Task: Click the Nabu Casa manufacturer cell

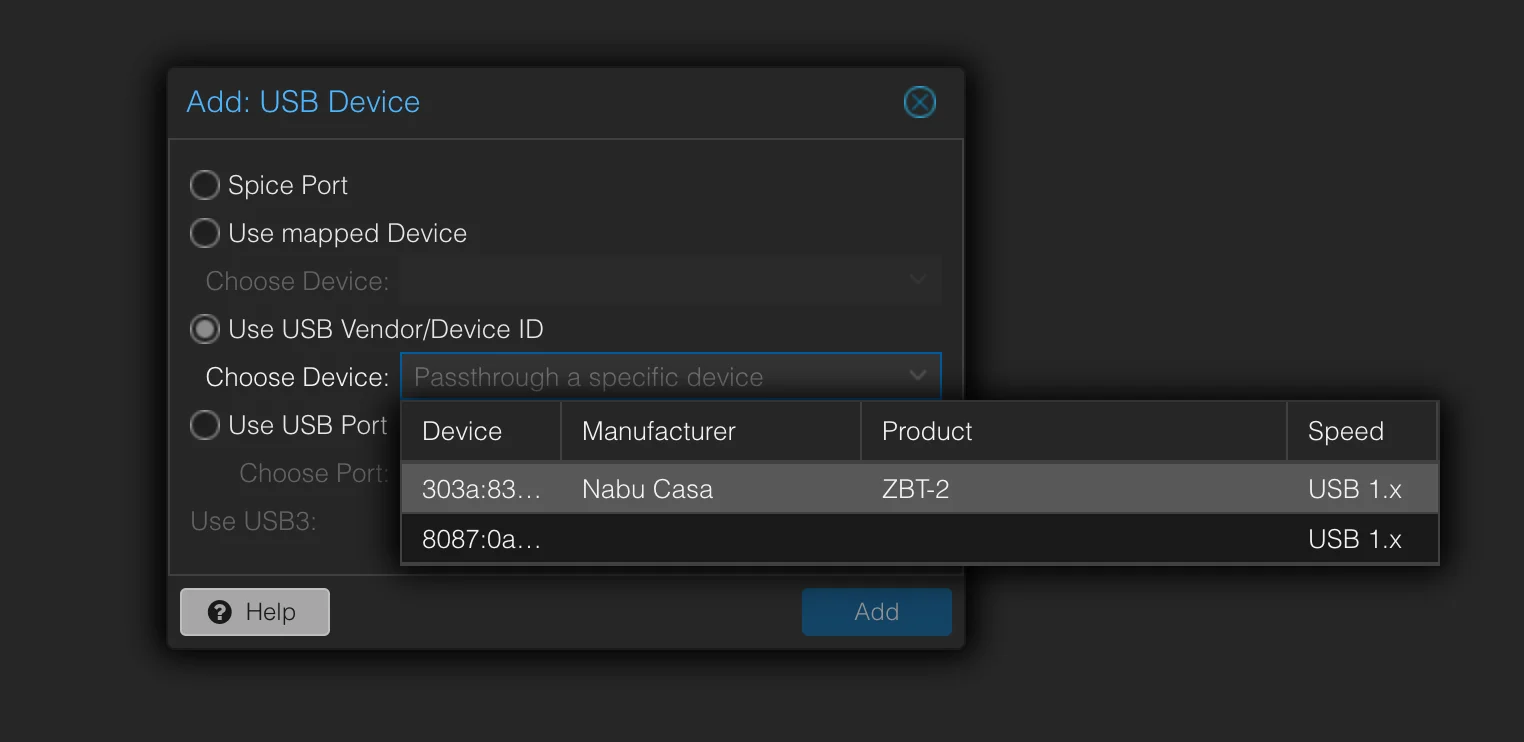Action: pos(647,489)
